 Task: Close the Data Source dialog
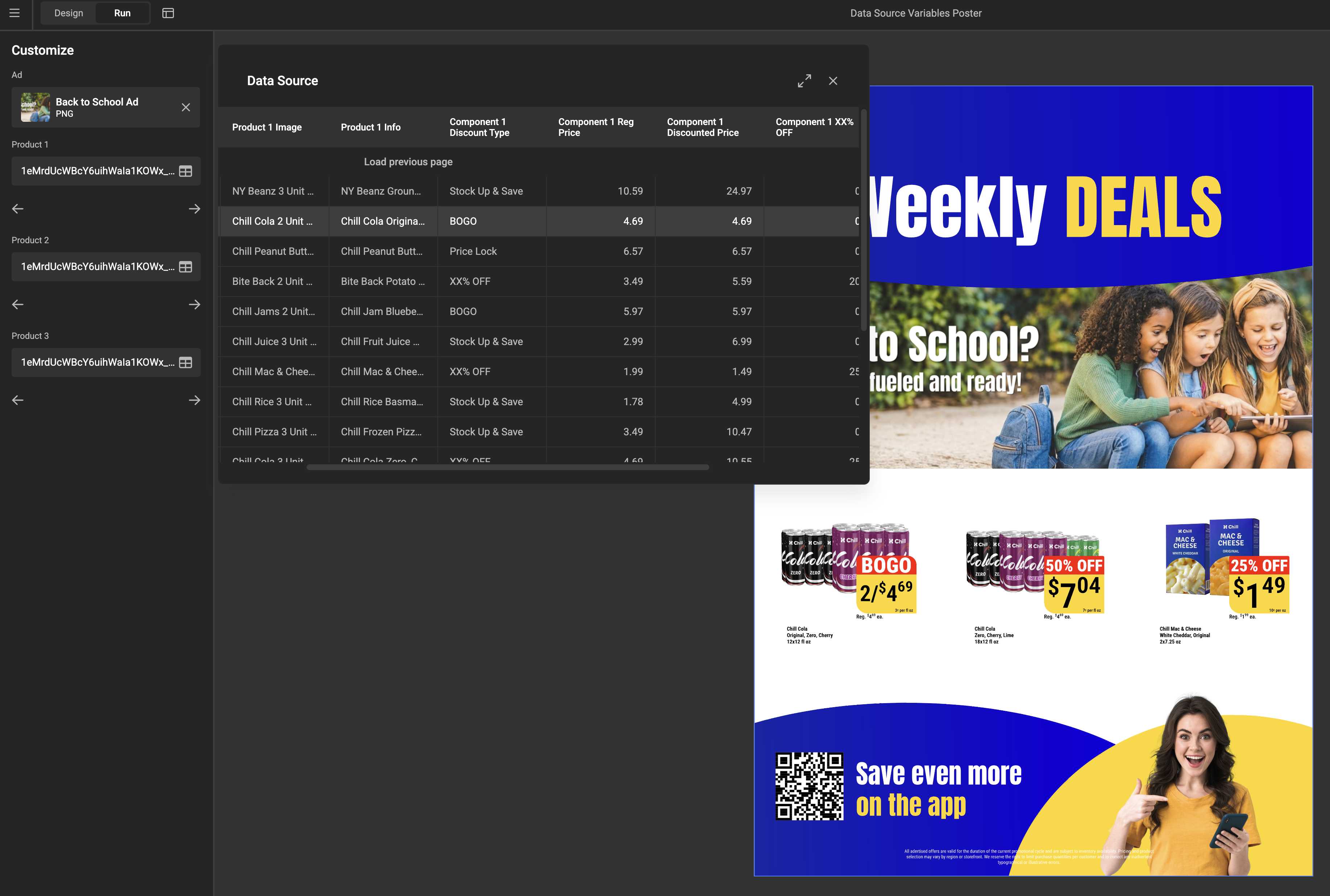coord(833,81)
